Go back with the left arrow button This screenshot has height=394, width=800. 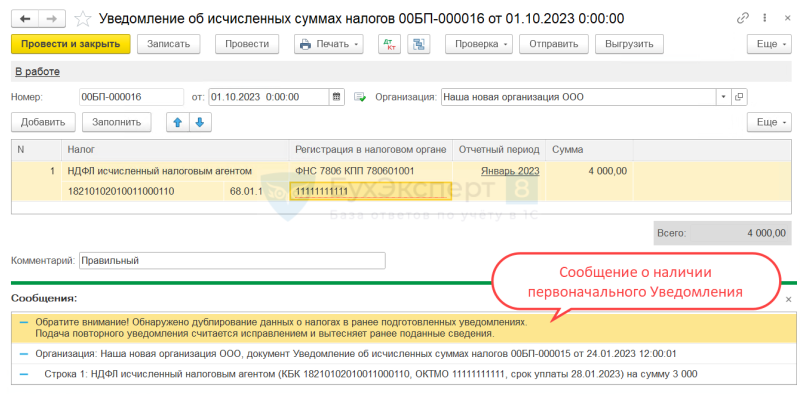(x=24, y=19)
